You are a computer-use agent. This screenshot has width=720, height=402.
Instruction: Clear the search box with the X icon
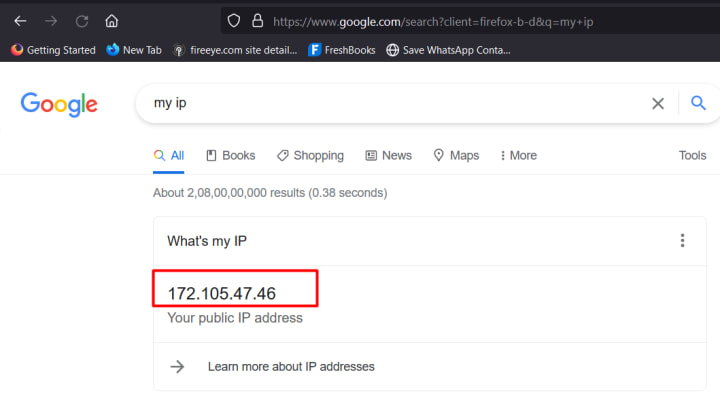pyautogui.click(x=658, y=103)
